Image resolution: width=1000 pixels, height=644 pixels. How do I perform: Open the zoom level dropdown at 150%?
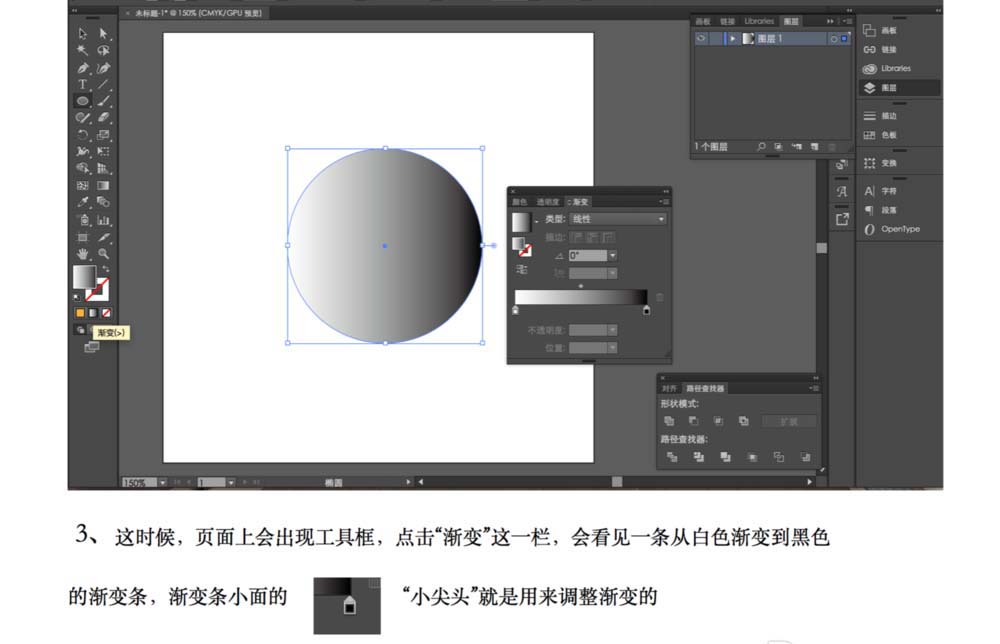(x=163, y=483)
